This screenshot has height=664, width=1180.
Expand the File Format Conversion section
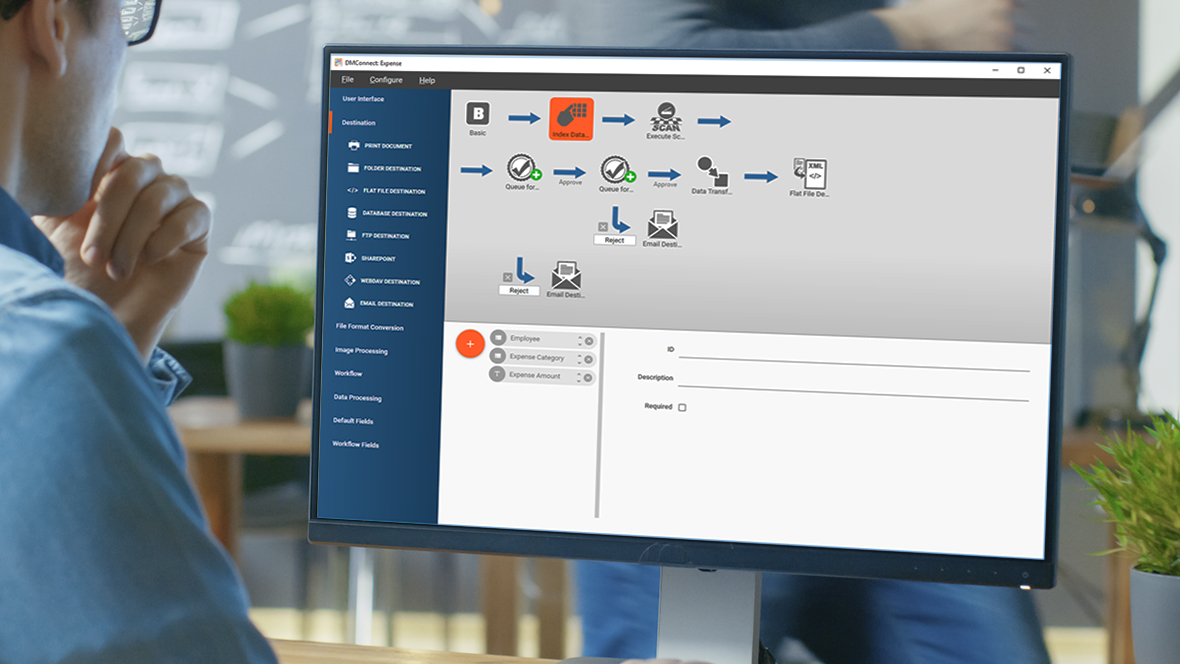tap(369, 327)
